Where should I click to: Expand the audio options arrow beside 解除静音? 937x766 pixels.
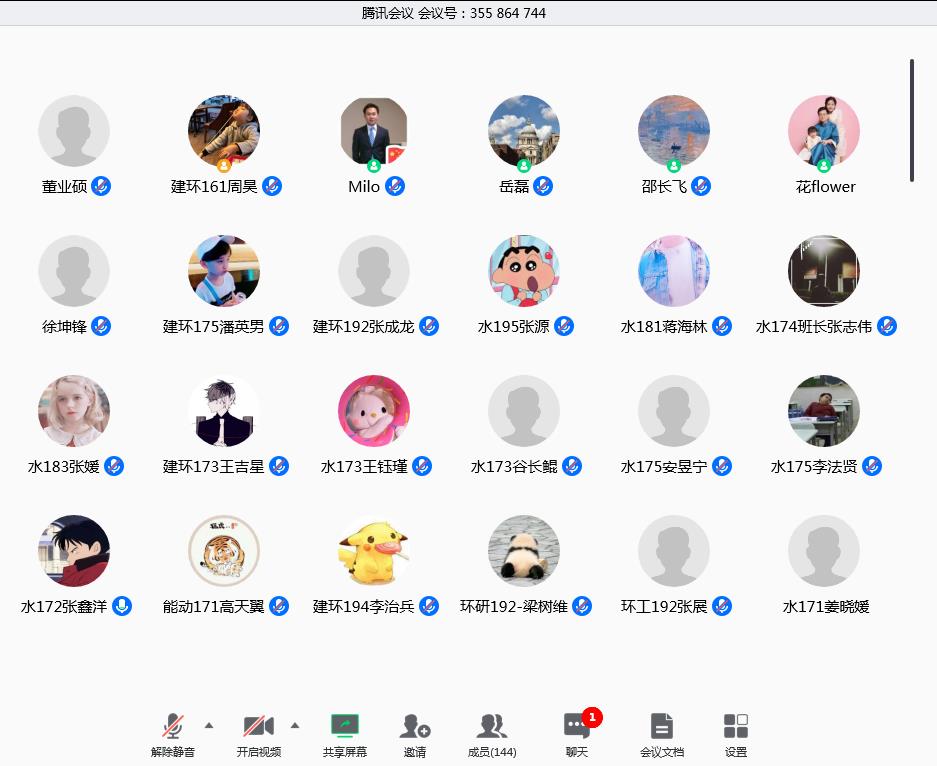pos(209,725)
